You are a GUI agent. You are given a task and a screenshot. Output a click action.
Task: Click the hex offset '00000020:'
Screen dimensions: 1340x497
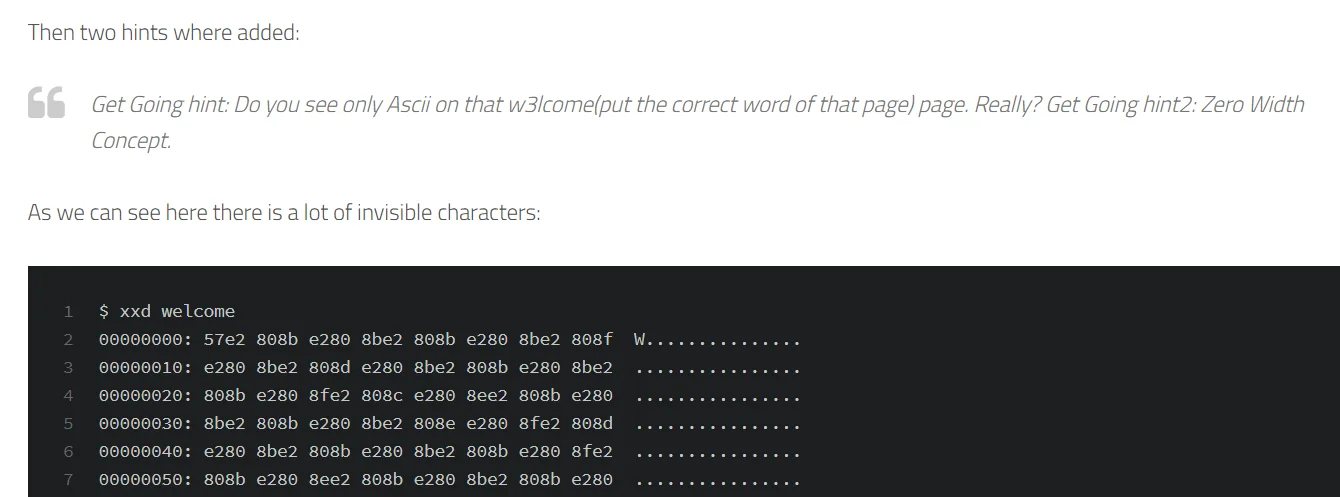(x=146, y=395)
